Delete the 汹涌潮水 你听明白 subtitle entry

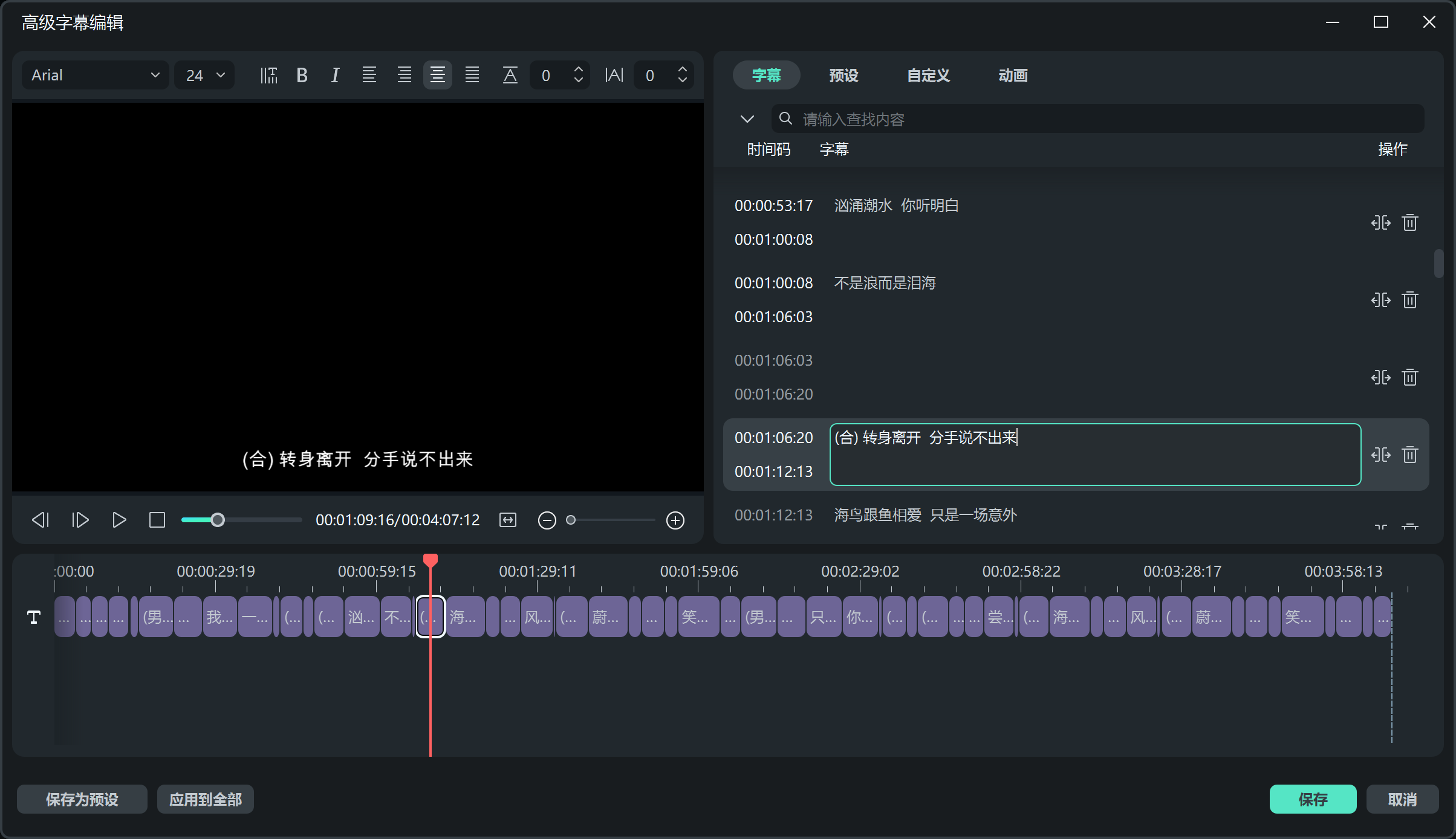1410,222
